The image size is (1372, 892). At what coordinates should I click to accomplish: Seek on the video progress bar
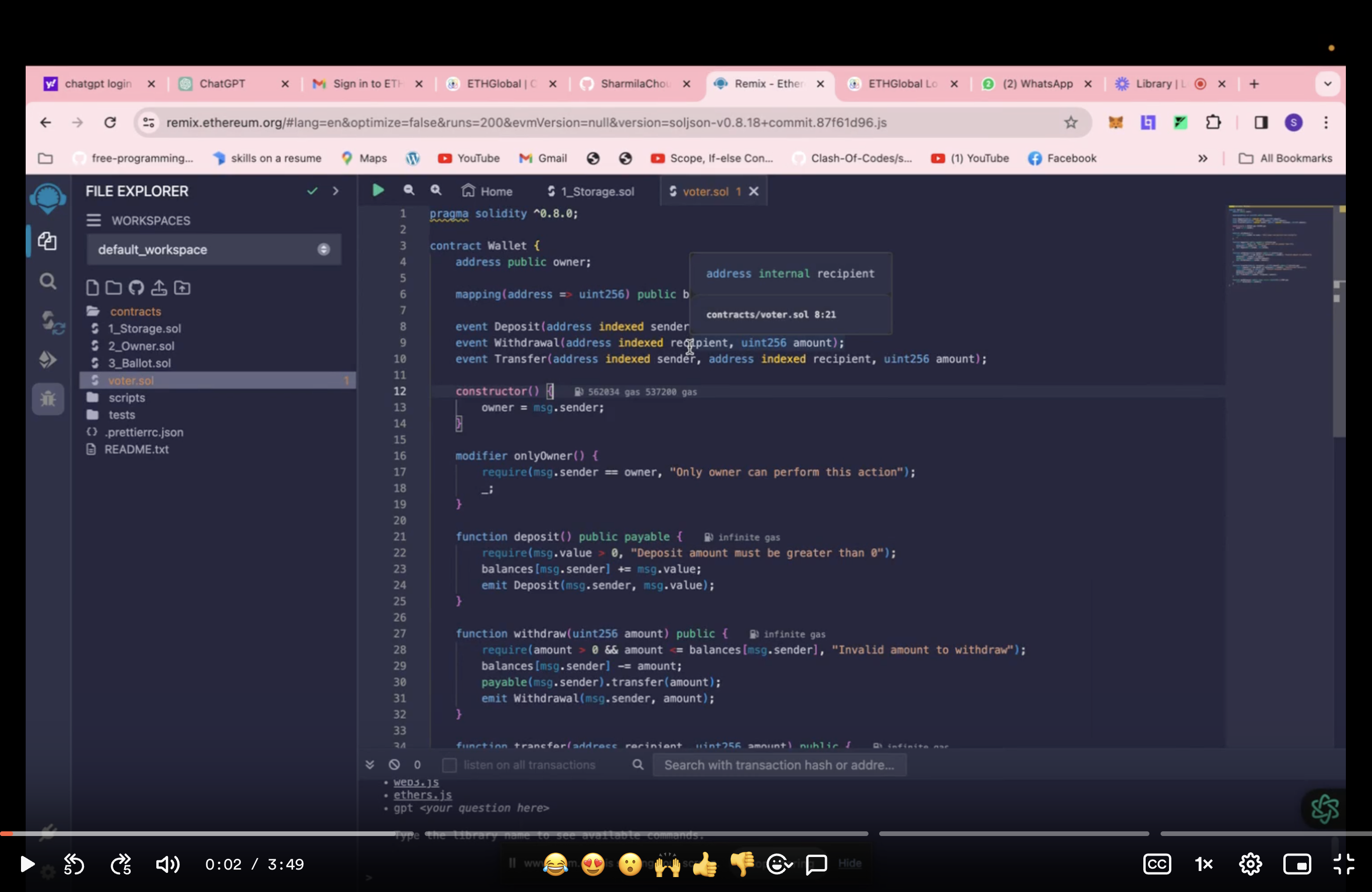coord(686,833)
